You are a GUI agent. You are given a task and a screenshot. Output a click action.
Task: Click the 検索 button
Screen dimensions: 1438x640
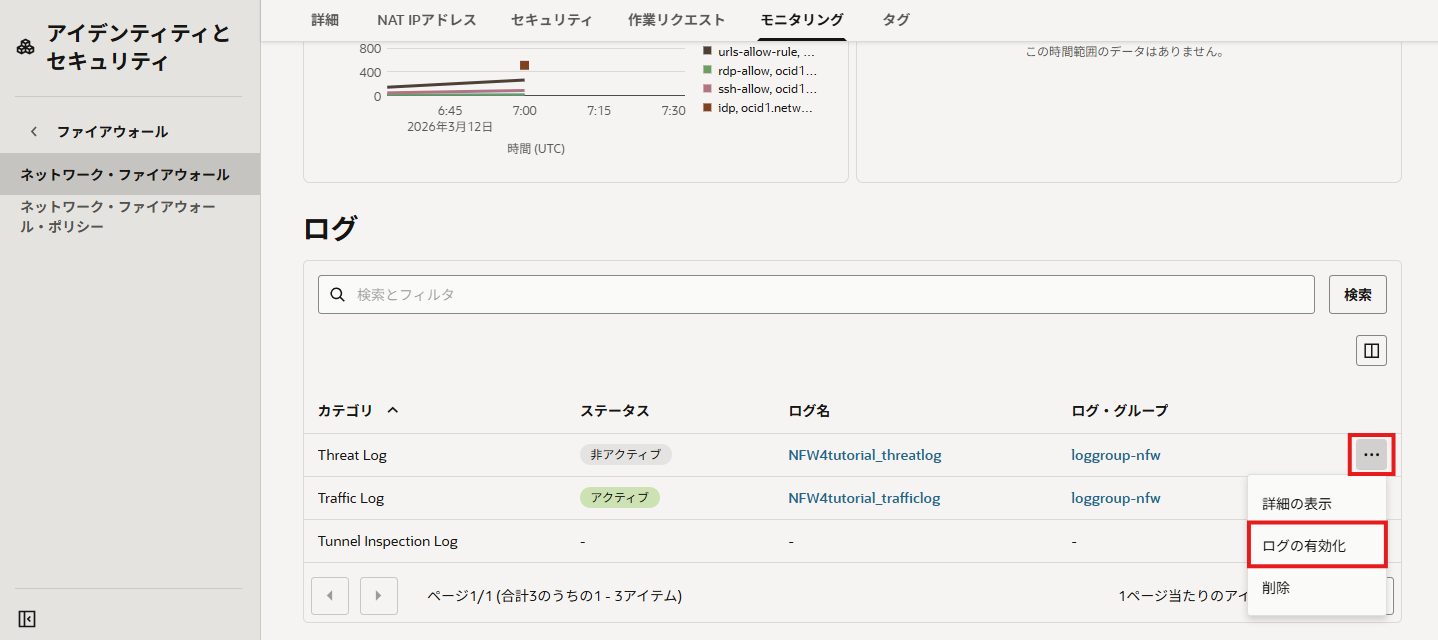coord(1357,295)
